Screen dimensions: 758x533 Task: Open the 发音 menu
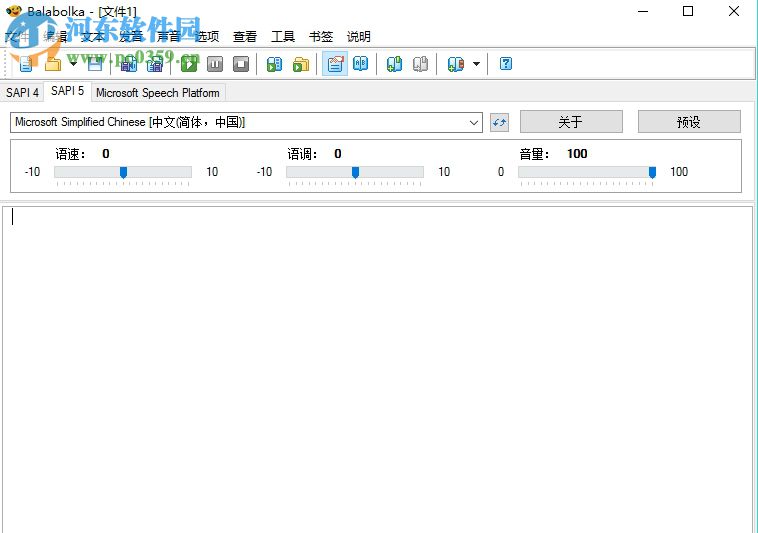click(131, 36)
